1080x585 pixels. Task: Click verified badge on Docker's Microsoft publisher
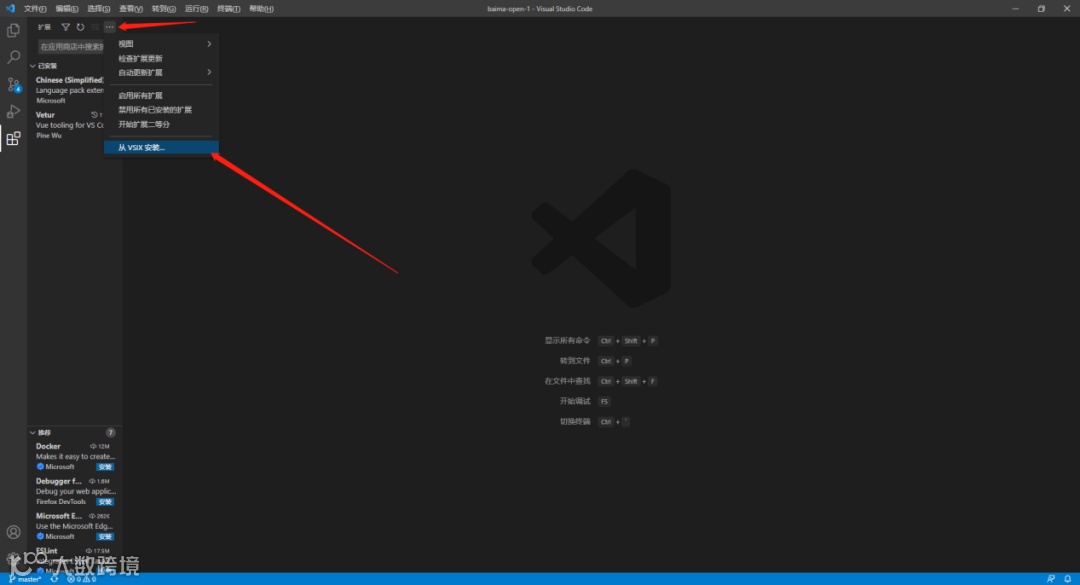tap(40, 466)
